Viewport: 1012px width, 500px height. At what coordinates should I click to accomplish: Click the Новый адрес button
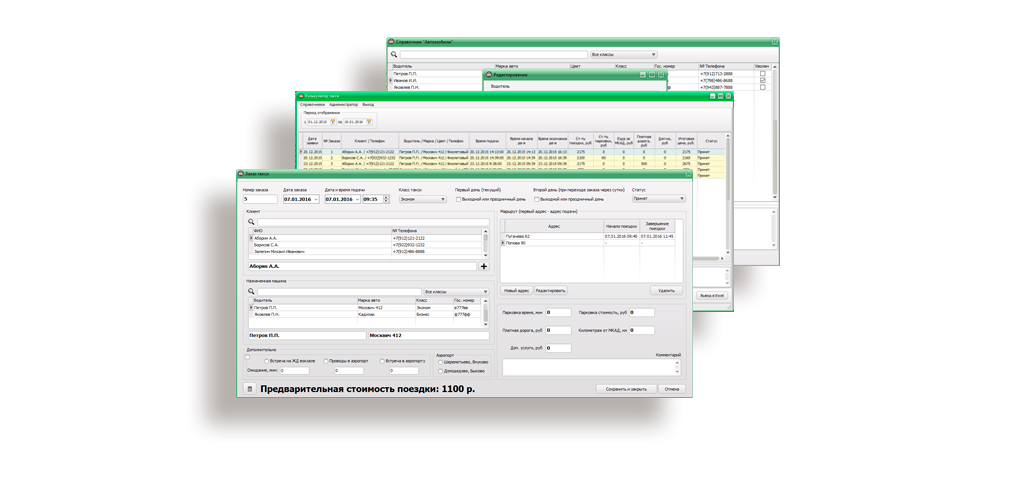pos(516,290)
